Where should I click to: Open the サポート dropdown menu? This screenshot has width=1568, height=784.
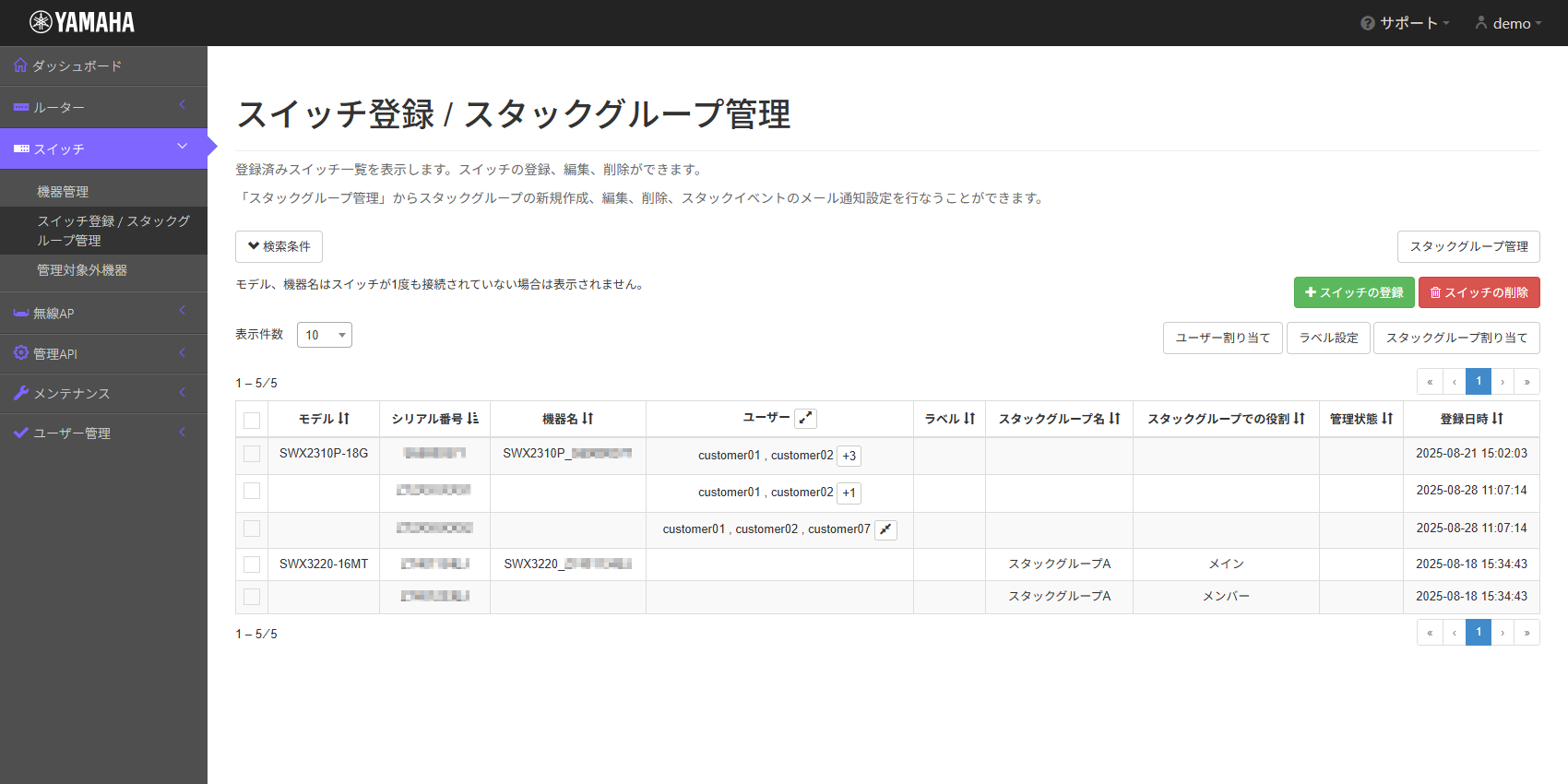tap(1406, 23)
